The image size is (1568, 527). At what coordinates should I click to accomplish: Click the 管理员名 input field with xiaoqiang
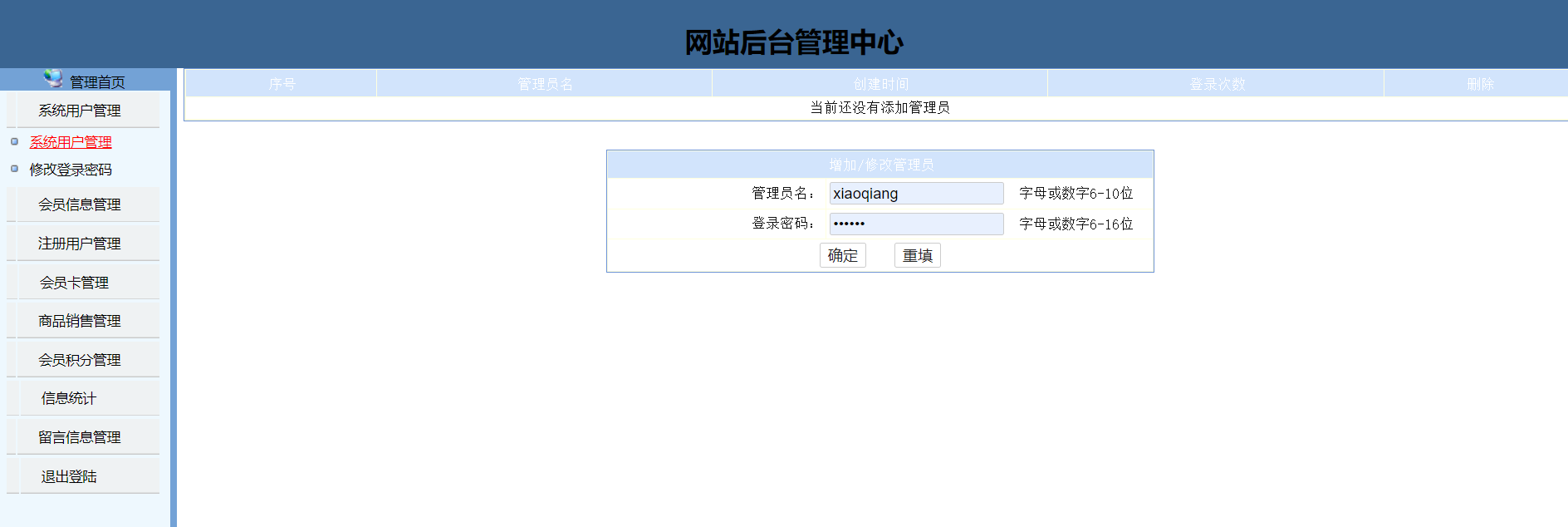click(x=916, y=194)
